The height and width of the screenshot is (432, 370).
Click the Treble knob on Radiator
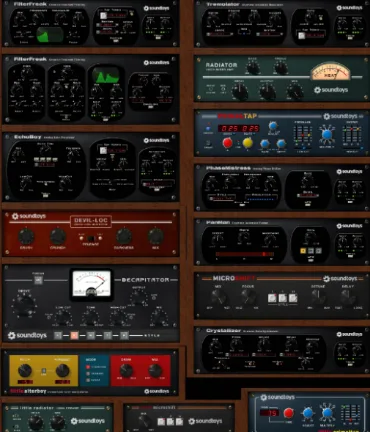click(281, 68)
